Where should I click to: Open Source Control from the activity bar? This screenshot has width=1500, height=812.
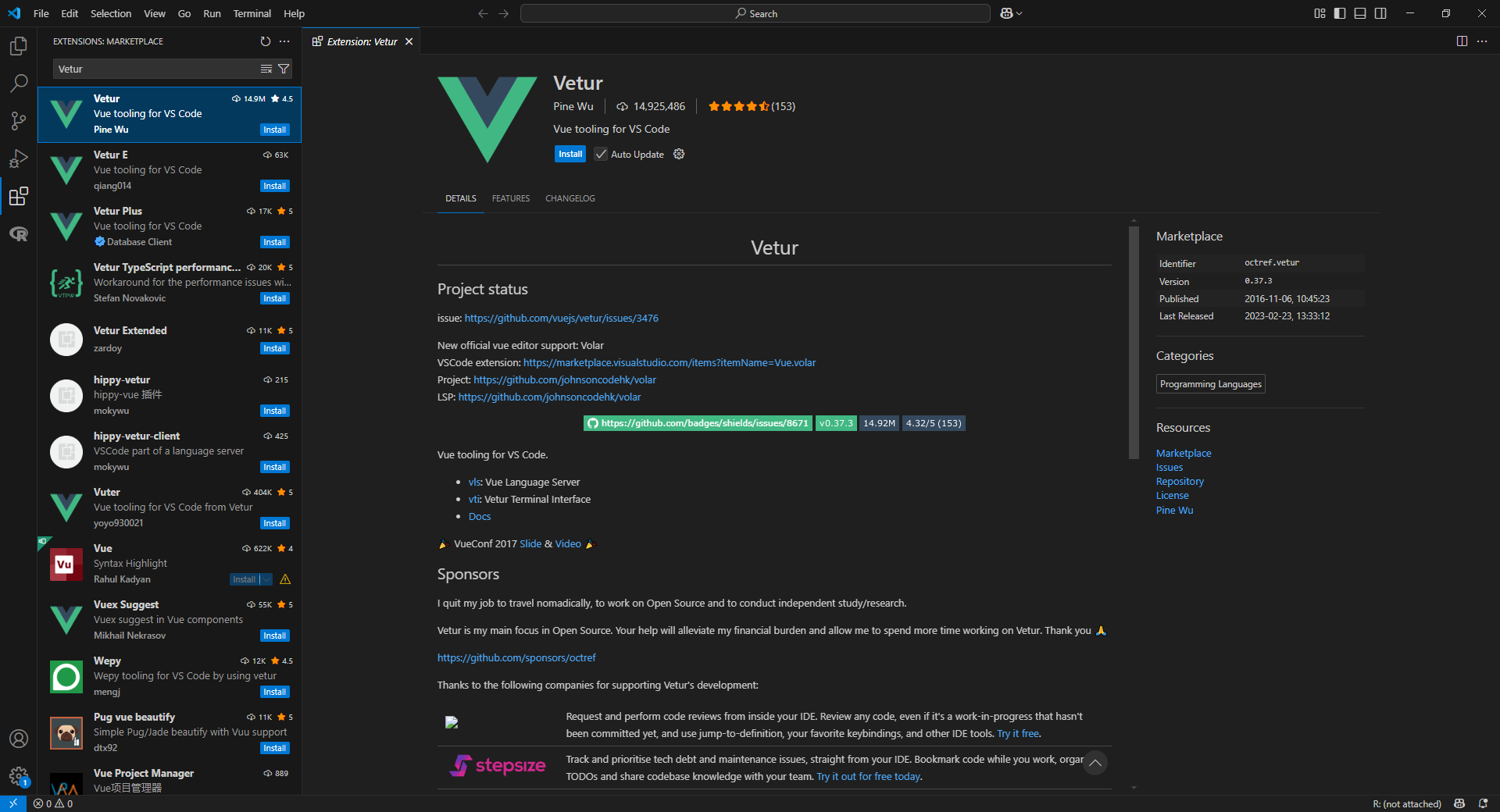coord(18,121)
